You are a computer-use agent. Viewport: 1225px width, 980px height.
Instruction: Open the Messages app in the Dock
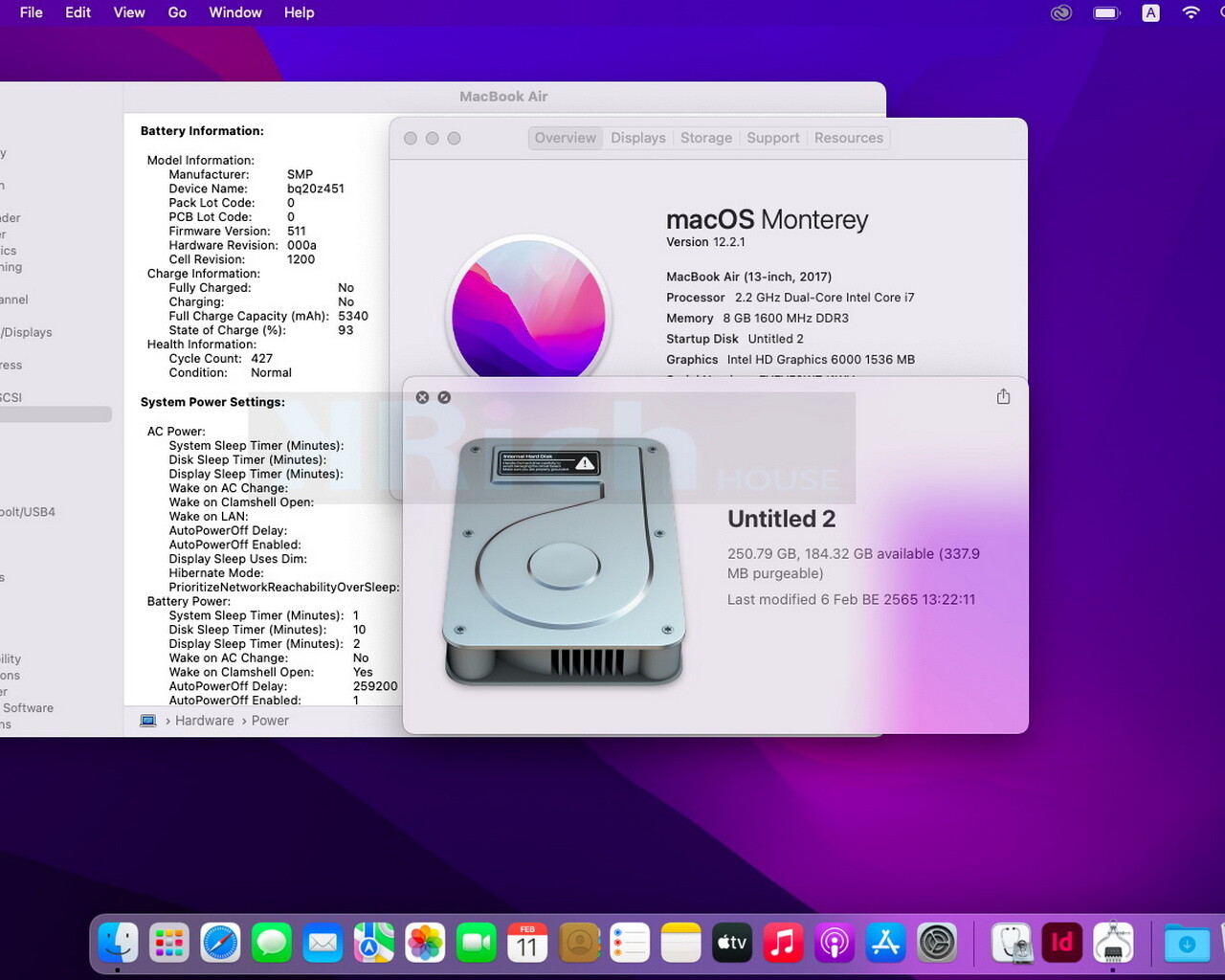[x=272, y=943]
